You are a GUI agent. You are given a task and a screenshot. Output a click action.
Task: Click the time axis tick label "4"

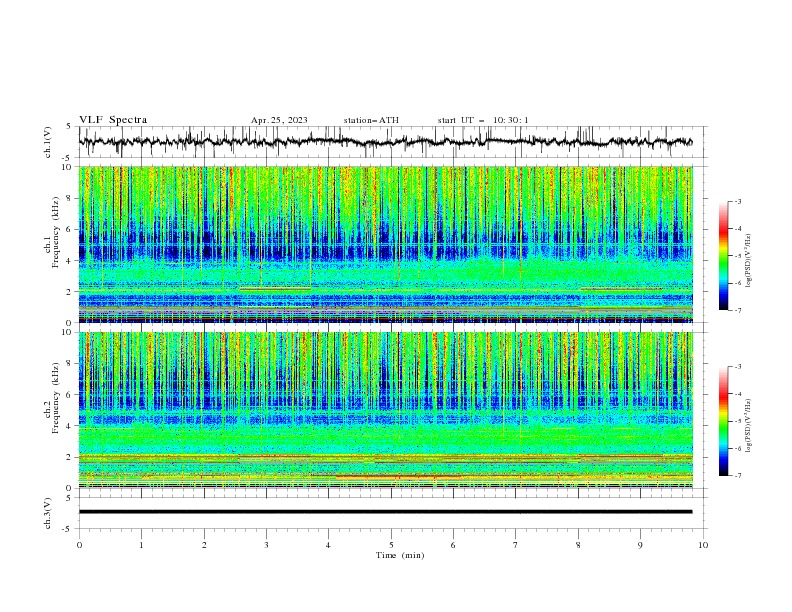tap(328, 545)
